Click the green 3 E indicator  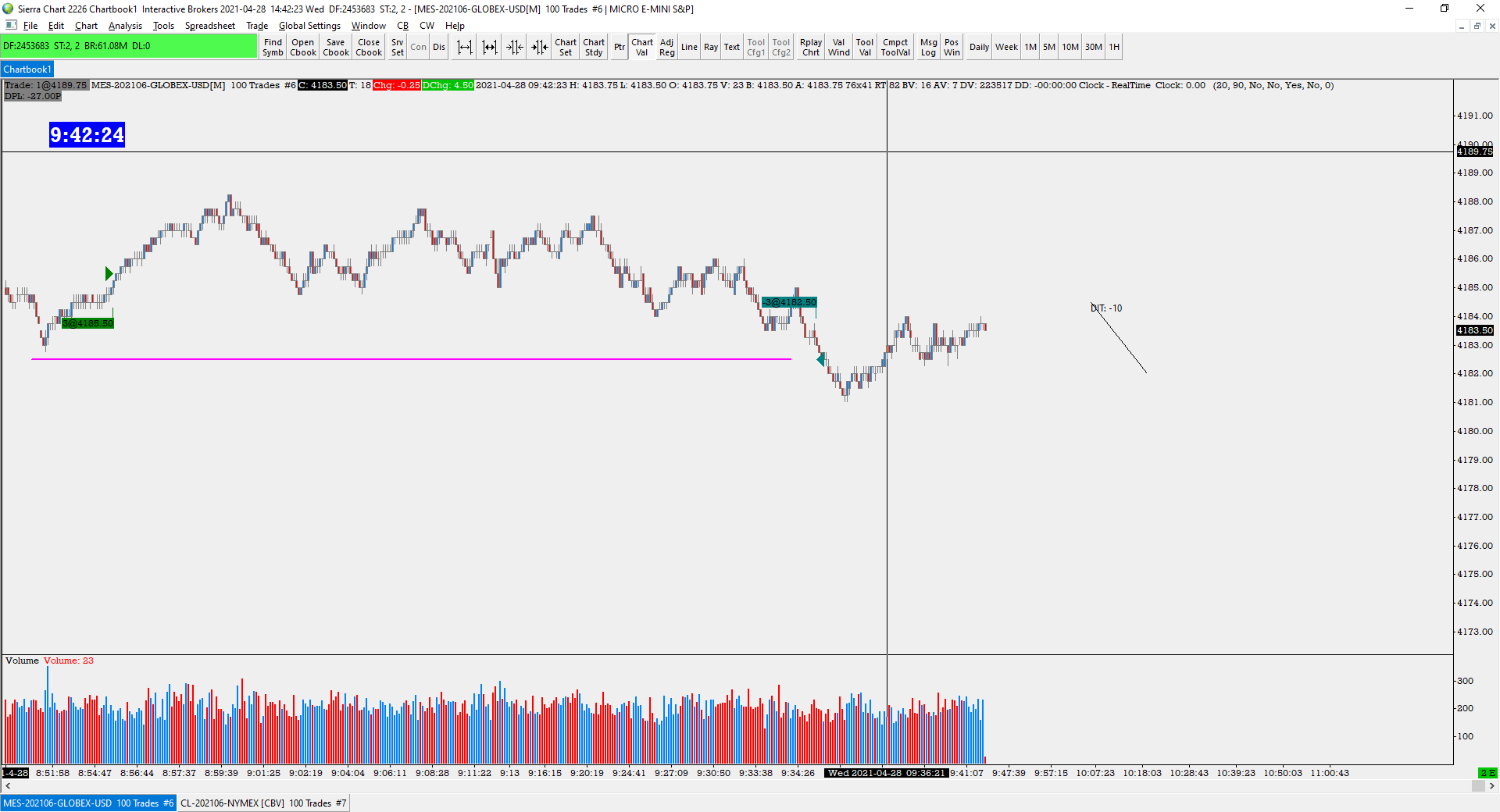coord(1487,773)
